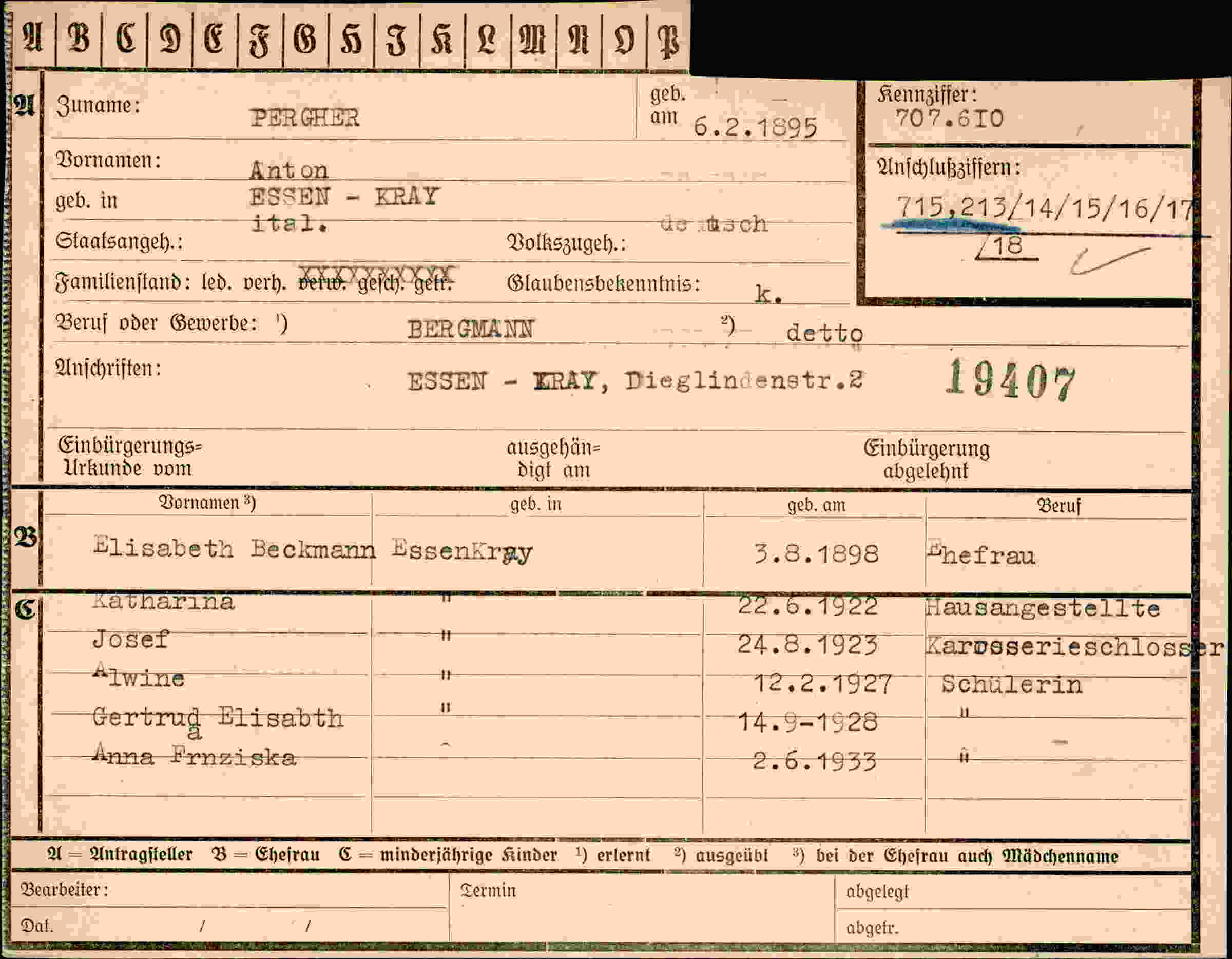Viewport: 1232px width, 959px height.
Task: Click the child name 'Gertrud Elisabth'
Action: click(x=218, y=718)
